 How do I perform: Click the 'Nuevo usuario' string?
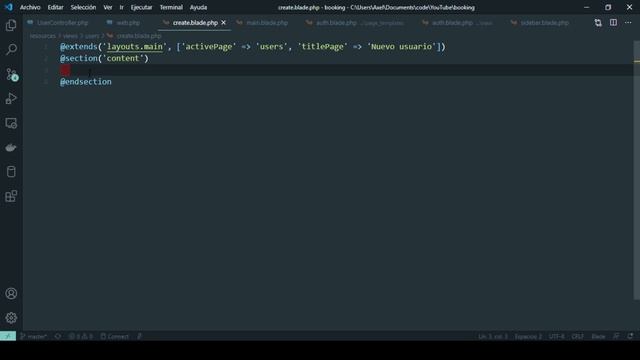tap(402, 47)
